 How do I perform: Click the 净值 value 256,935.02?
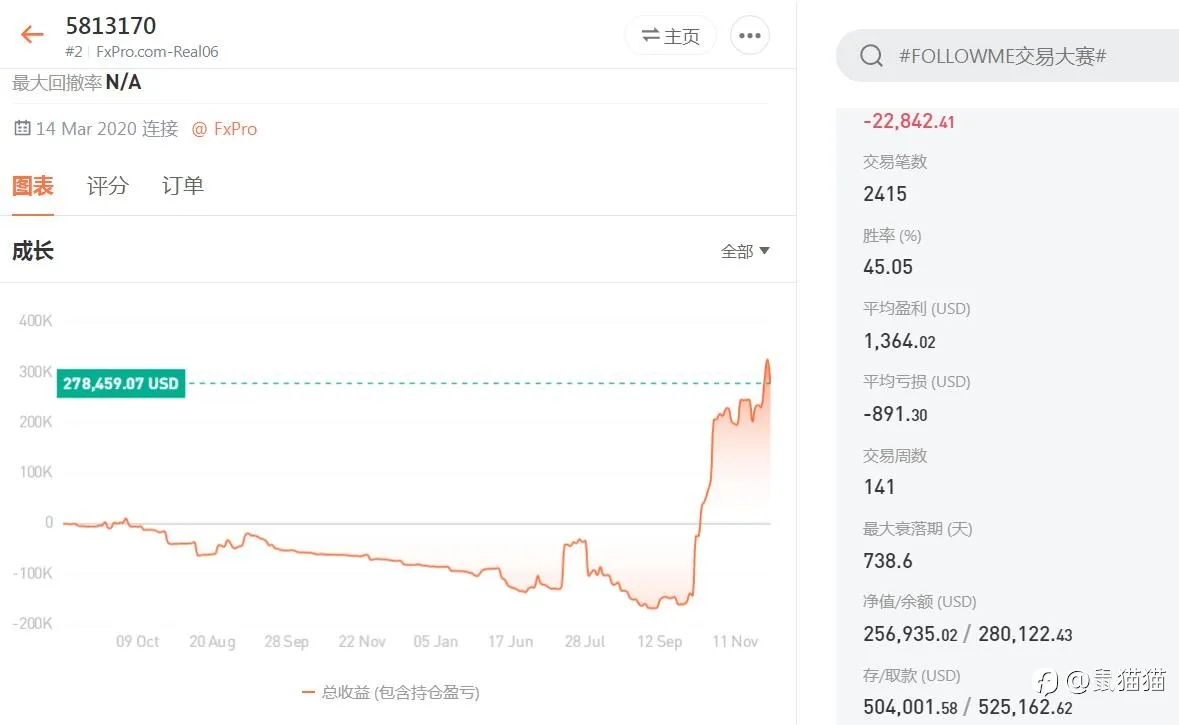[x=911, y=634]
